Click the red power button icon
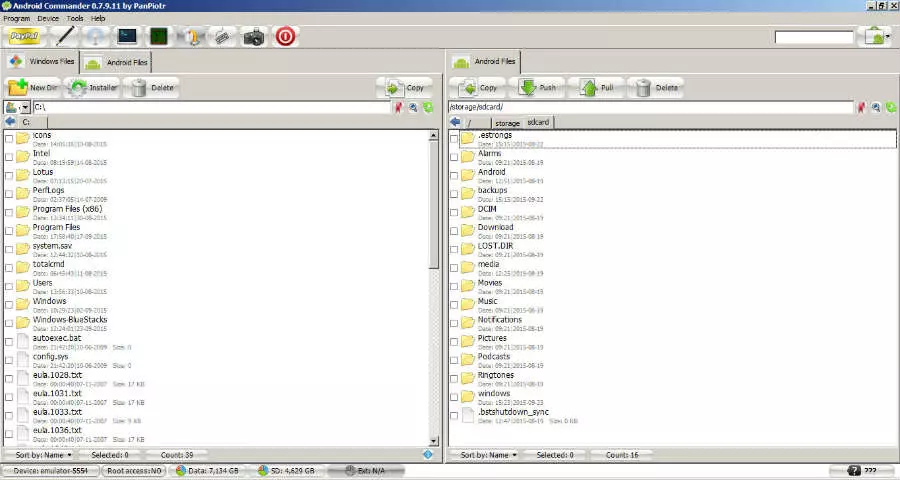The width and height of the screenshot is (900, 480). 285,37
